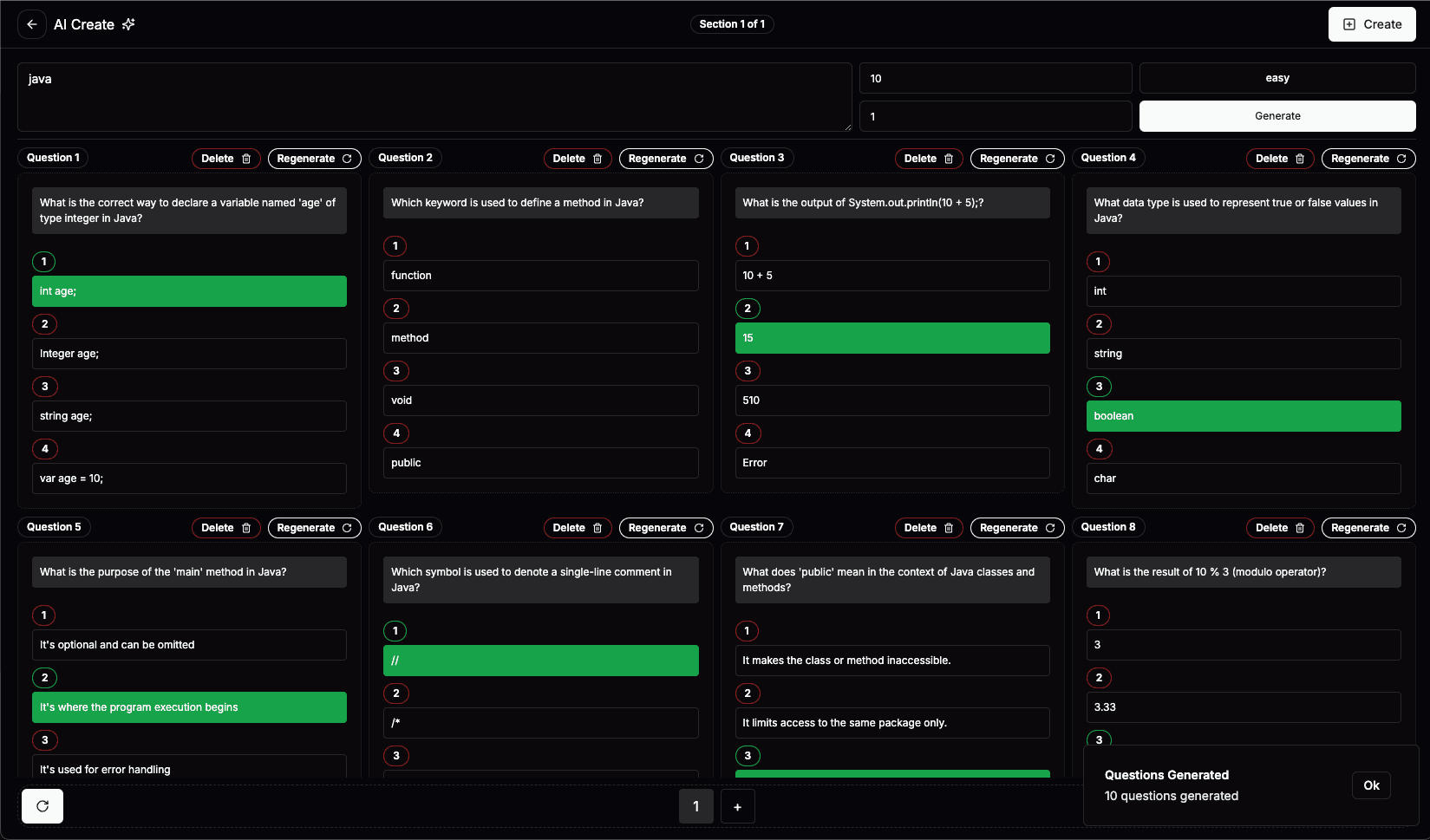Viewport: 1430px width, 840px height.
Task: Delete Question 3
Action: pyautogui.click(x=928, y=159)
